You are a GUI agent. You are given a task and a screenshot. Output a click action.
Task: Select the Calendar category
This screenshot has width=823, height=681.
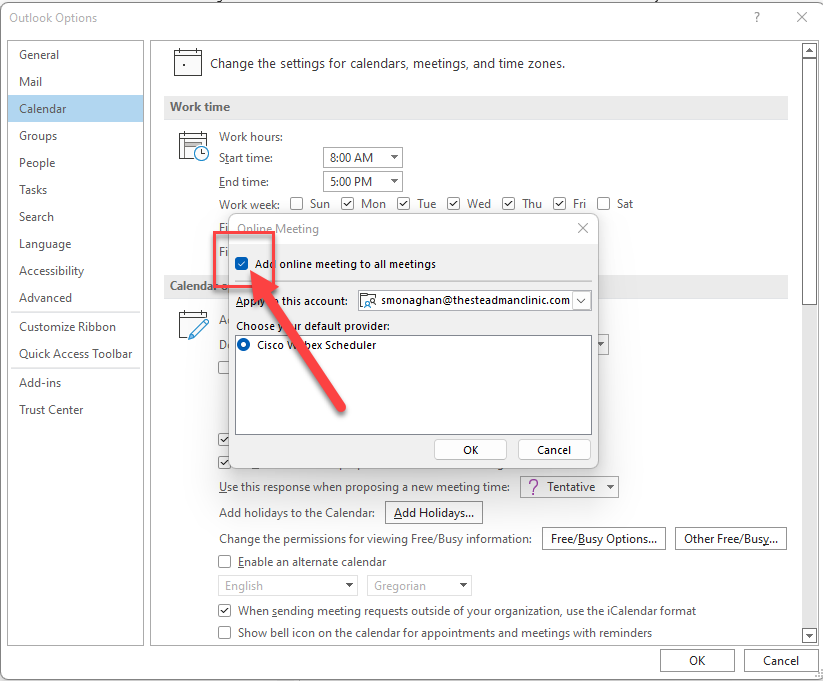coord(76,109)
